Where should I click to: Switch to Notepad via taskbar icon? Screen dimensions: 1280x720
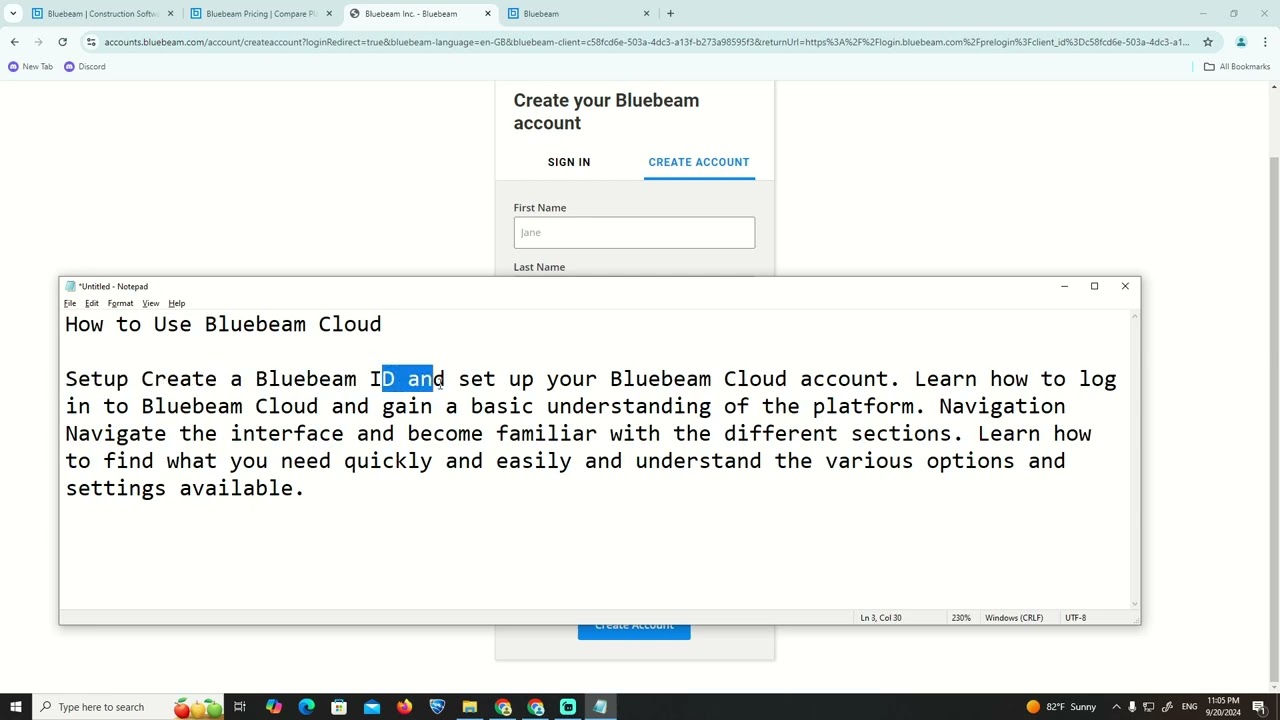600,707
